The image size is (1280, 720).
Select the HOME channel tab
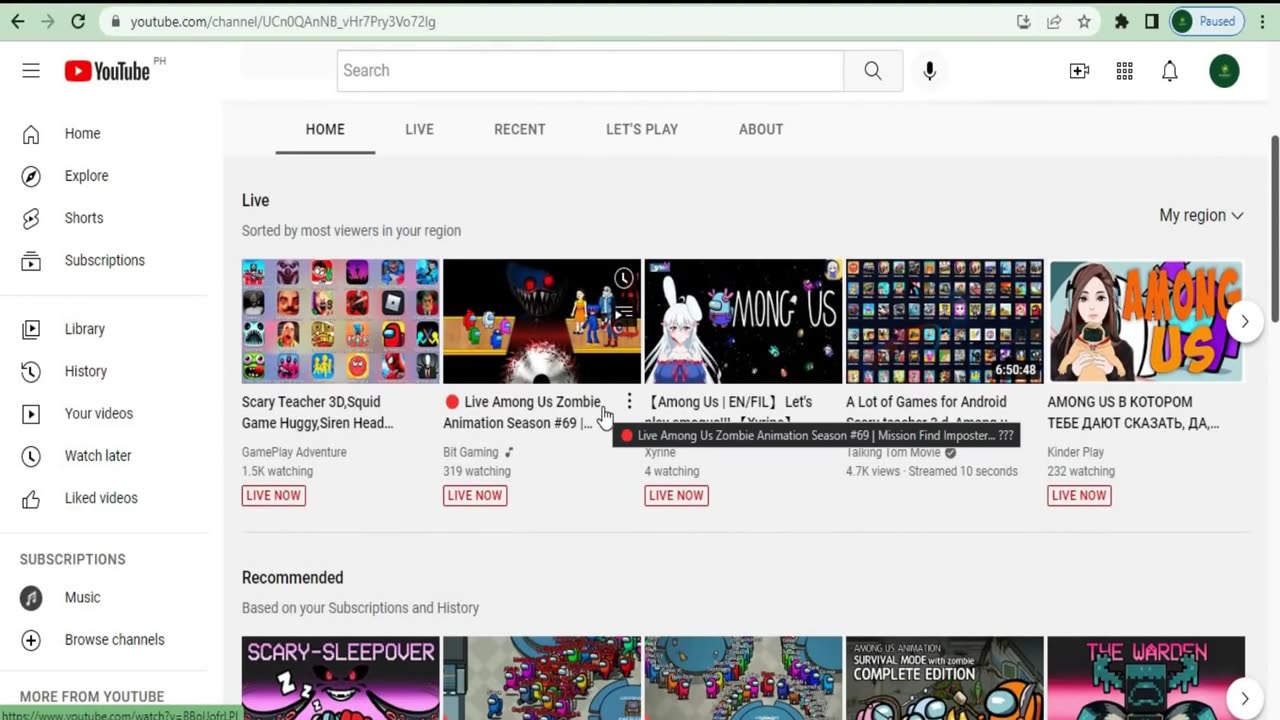click(x=325, y=129)
